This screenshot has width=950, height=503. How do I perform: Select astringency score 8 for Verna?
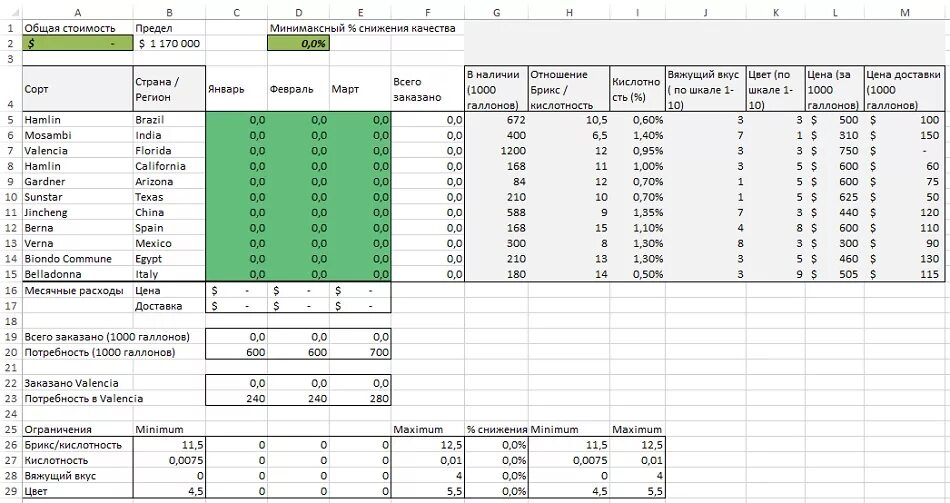coord(705,243)
